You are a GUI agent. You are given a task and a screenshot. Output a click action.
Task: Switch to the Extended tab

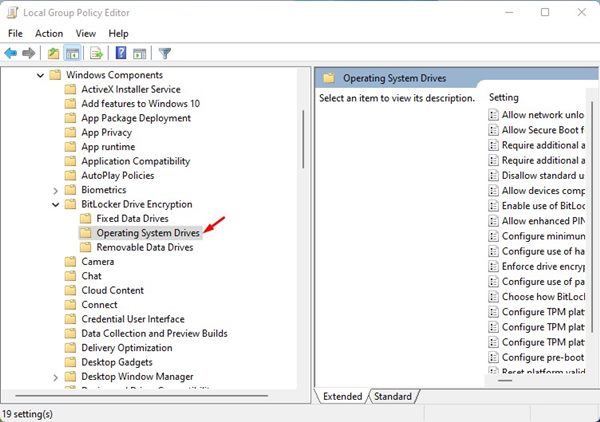[x=342, y=396]
